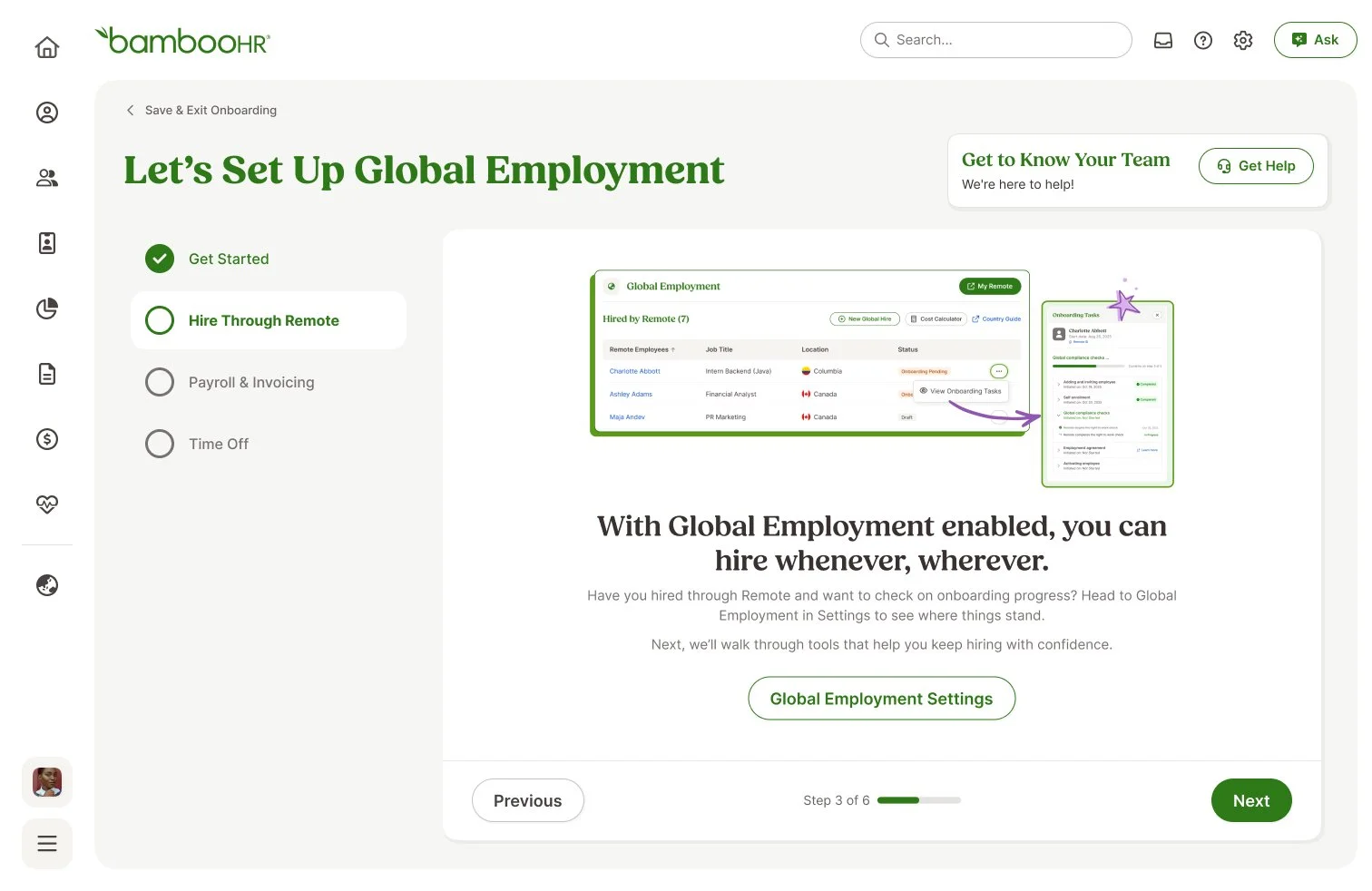The width and height of the screenshot is (1372, 891).
Task: Click the back chevron beside Save & Exit
Action: (130, 110)
